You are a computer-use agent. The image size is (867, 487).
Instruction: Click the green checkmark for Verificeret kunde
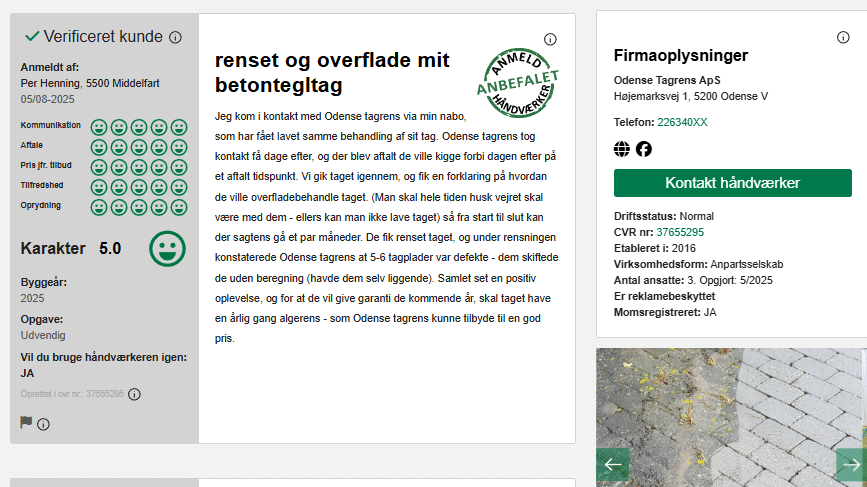(32, 37)
